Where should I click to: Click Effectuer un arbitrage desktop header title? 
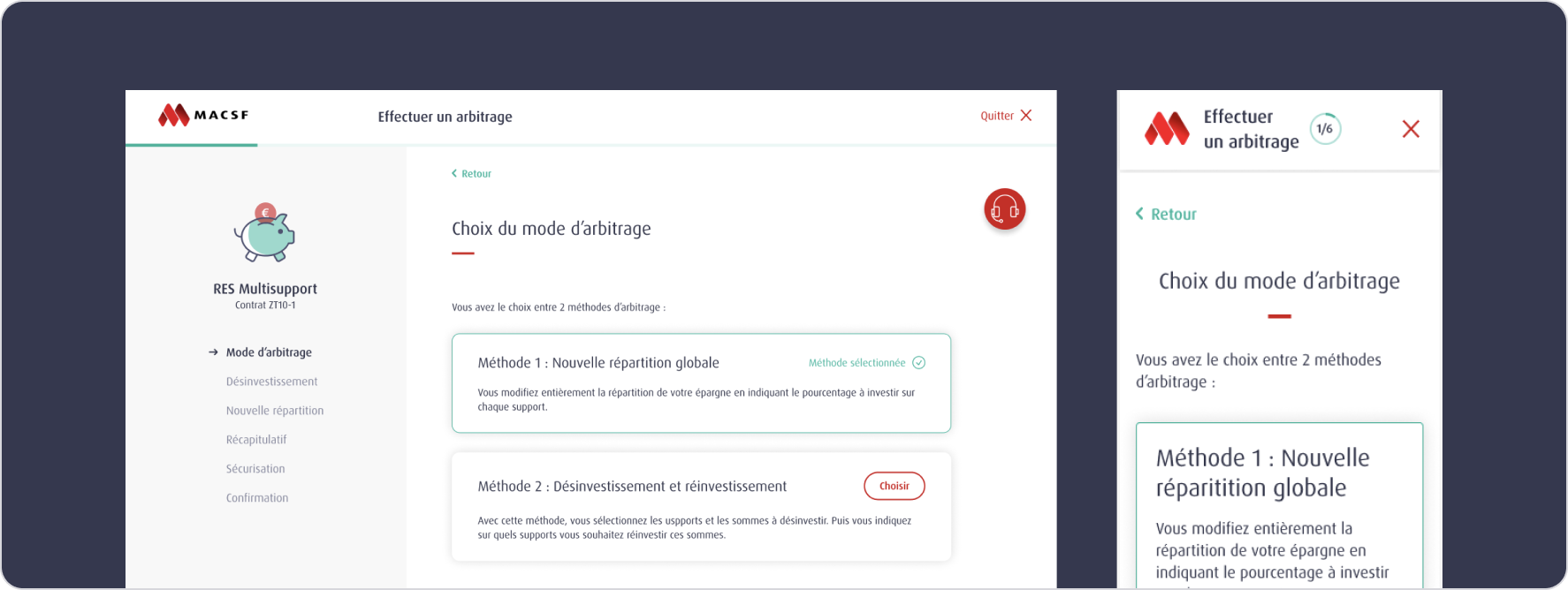pyautogui.click(x=445, y=117)
